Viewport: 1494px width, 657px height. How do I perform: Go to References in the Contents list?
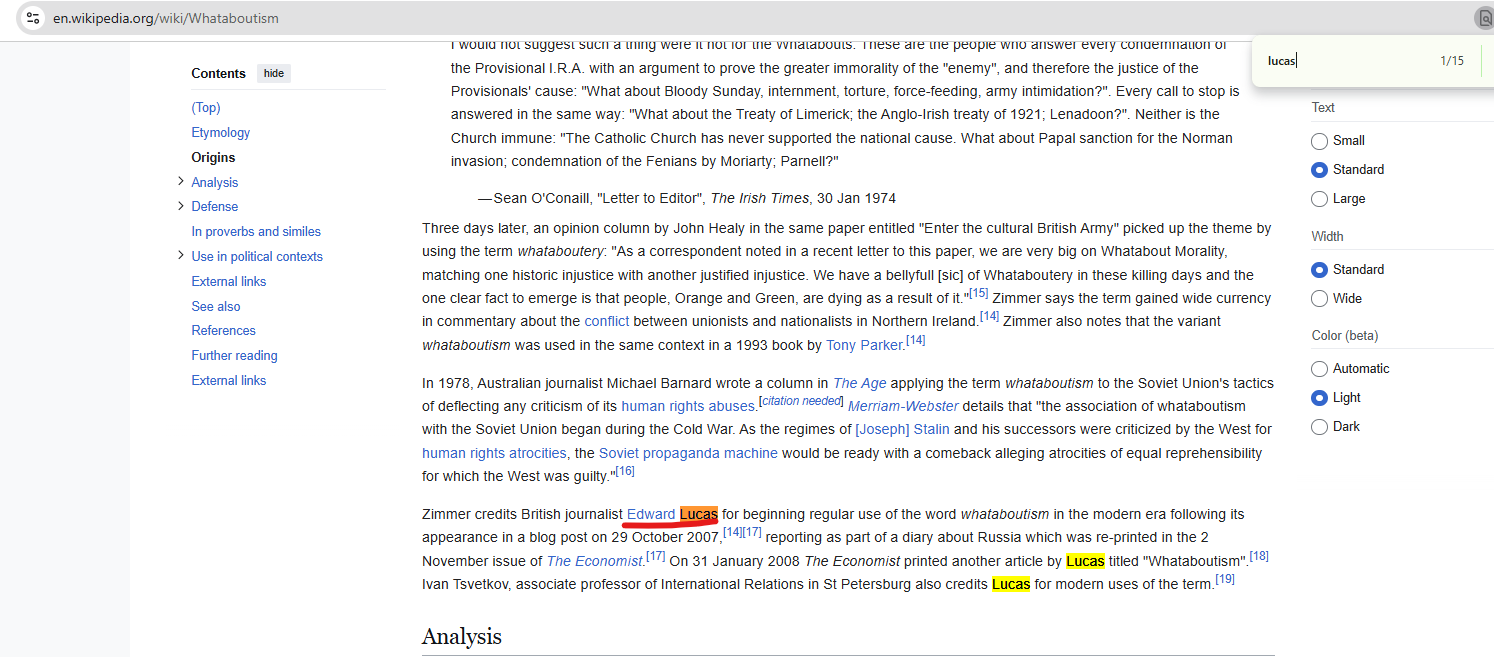(223, 330)
